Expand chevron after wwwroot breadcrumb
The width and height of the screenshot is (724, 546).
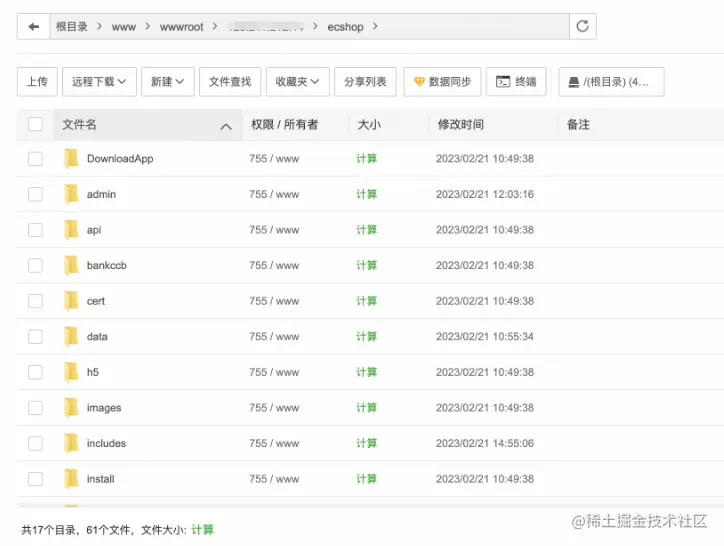215,26
